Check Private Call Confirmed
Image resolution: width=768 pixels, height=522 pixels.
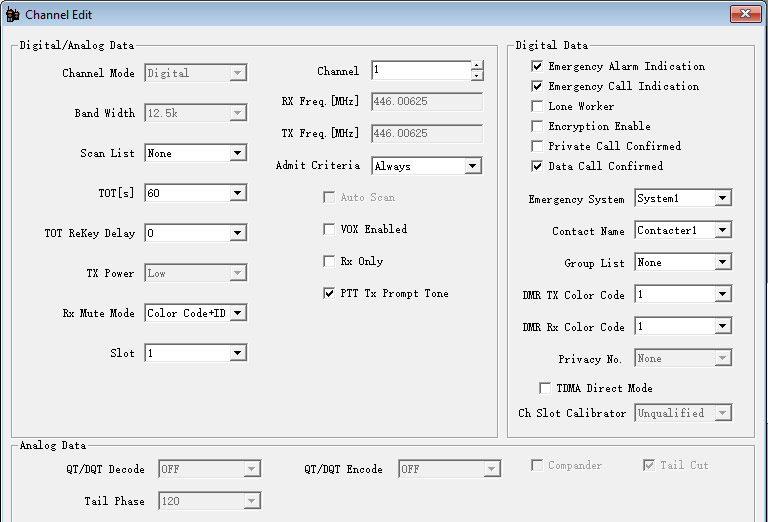pos(537,147)
